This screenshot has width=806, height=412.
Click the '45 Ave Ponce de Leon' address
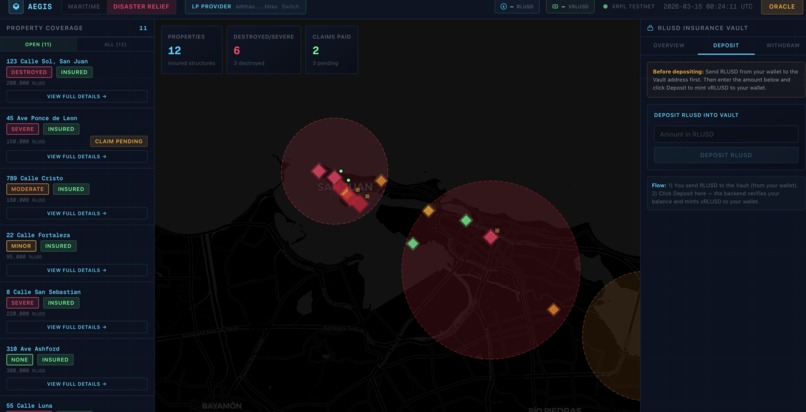[x=42, y=118]
